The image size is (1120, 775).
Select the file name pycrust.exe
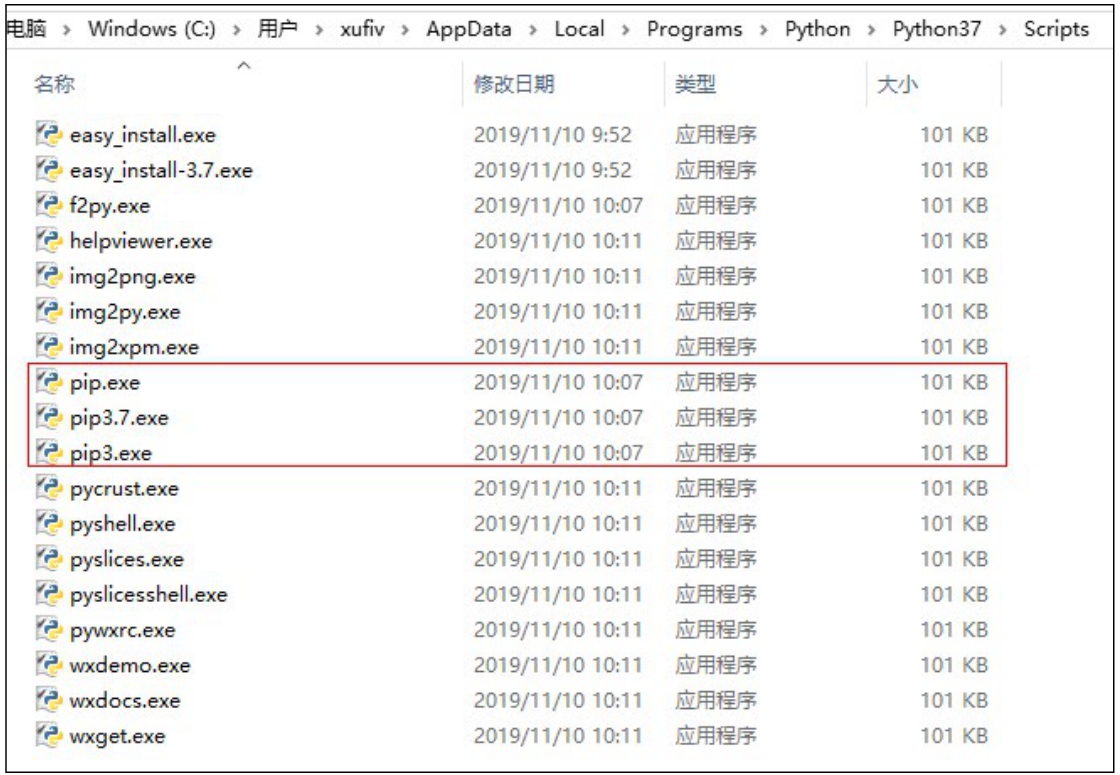[124, 489]
